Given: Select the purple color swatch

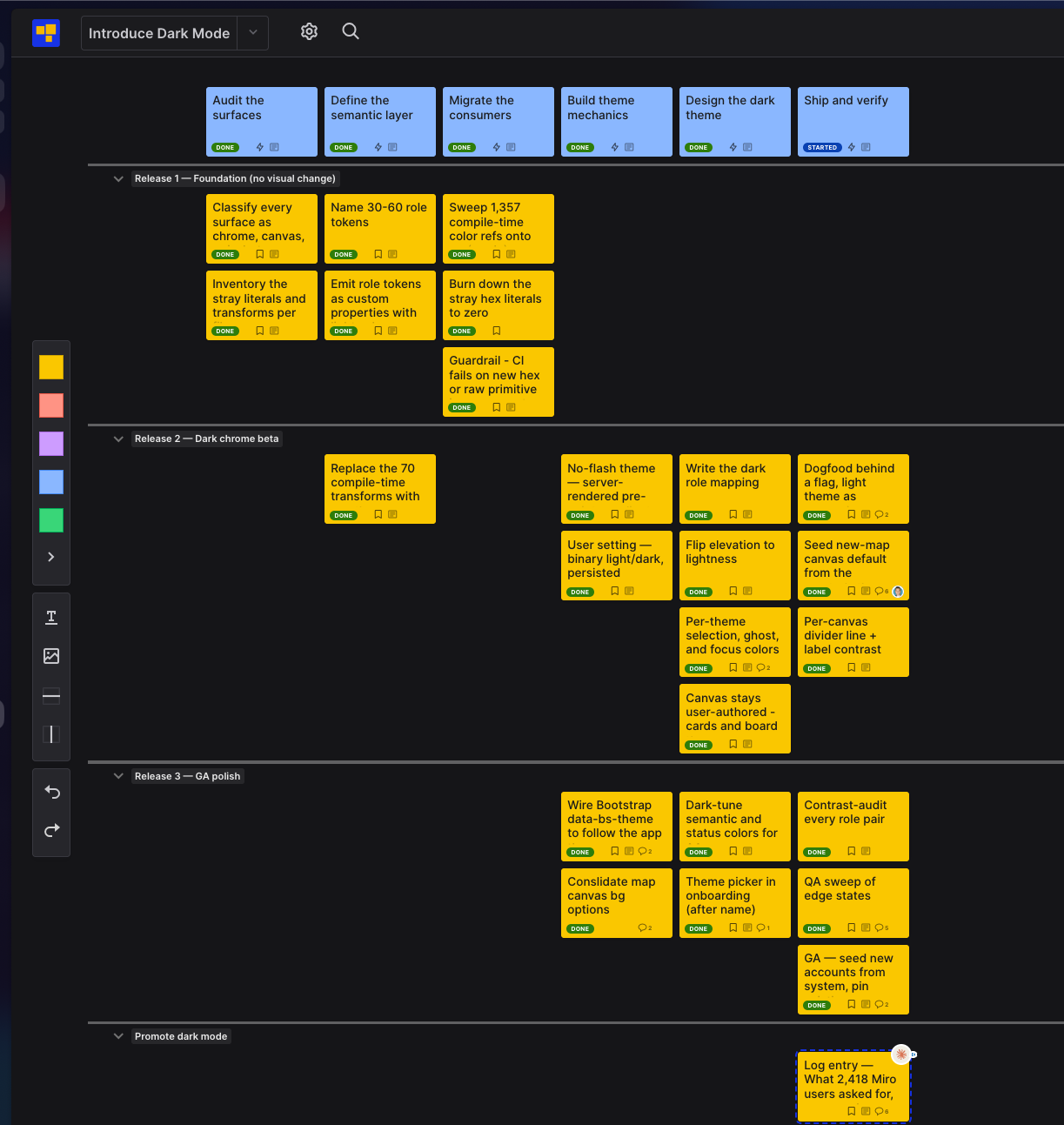Looking at the screenshot, I should point(51,444).
